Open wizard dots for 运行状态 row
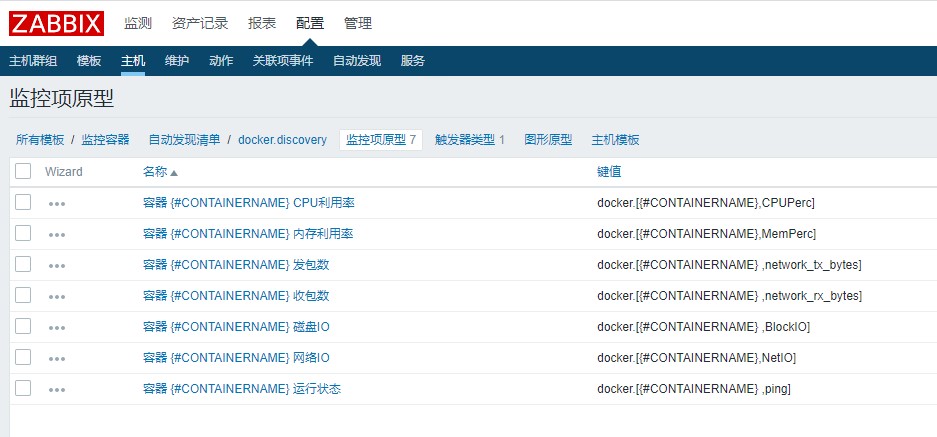 (57, 390)
